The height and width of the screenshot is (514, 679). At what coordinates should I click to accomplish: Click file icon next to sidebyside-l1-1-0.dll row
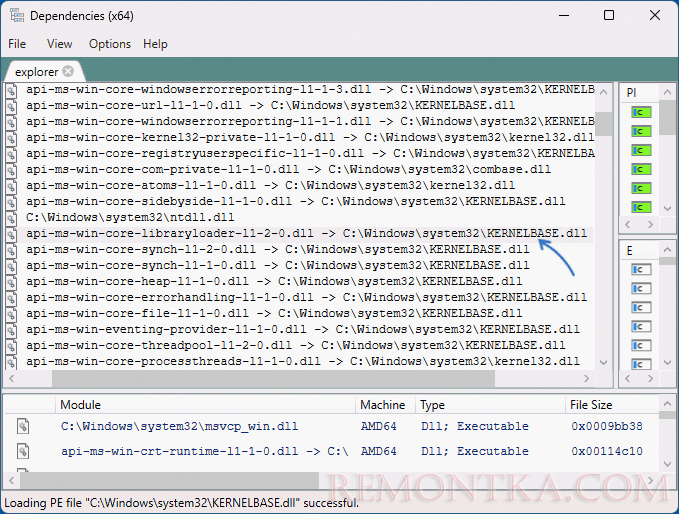[11, 203]
